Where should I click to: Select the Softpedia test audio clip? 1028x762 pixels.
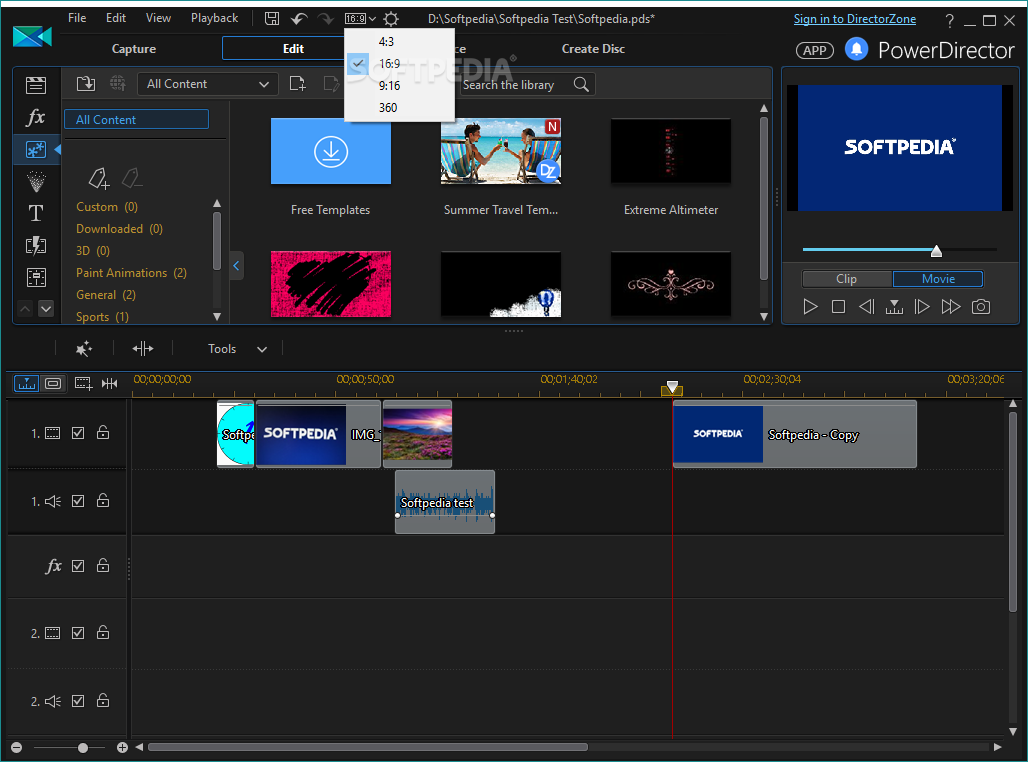[x=445, y=502]
